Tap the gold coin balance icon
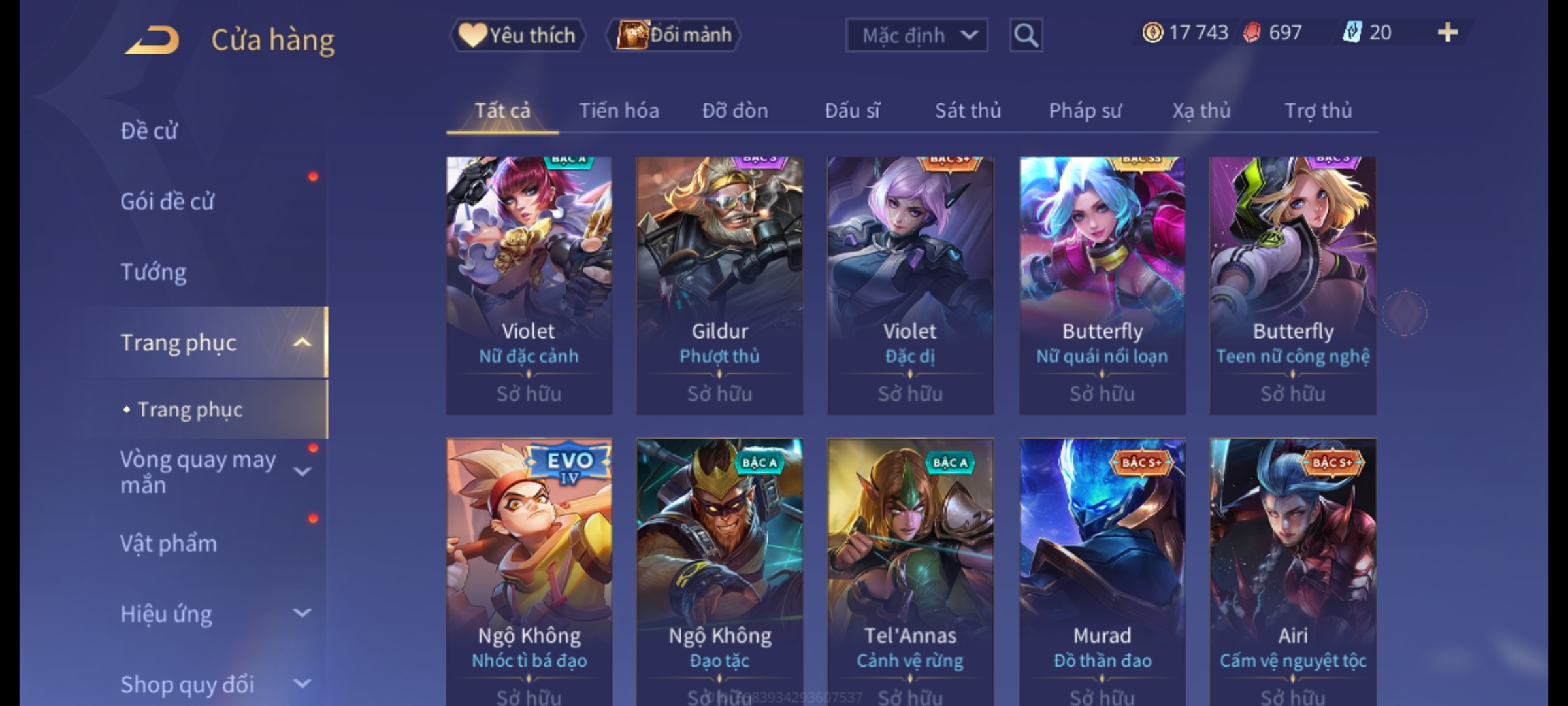Image resolution: width=1568 pixels, height=706 pixels. point(1152,32)
